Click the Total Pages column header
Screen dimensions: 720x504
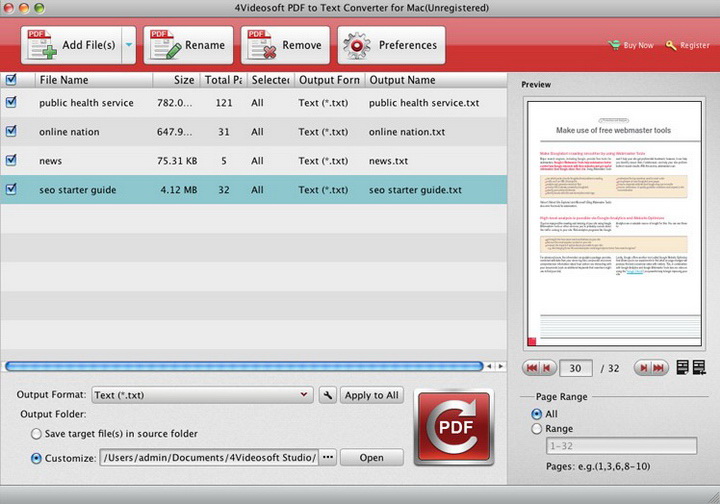(224, 80)
